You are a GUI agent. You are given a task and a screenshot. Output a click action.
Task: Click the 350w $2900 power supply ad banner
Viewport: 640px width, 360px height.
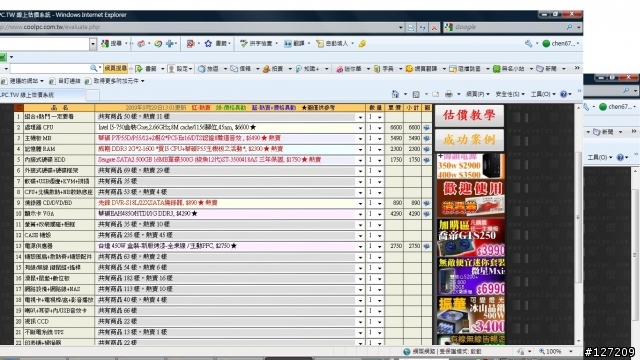(471, 166)
